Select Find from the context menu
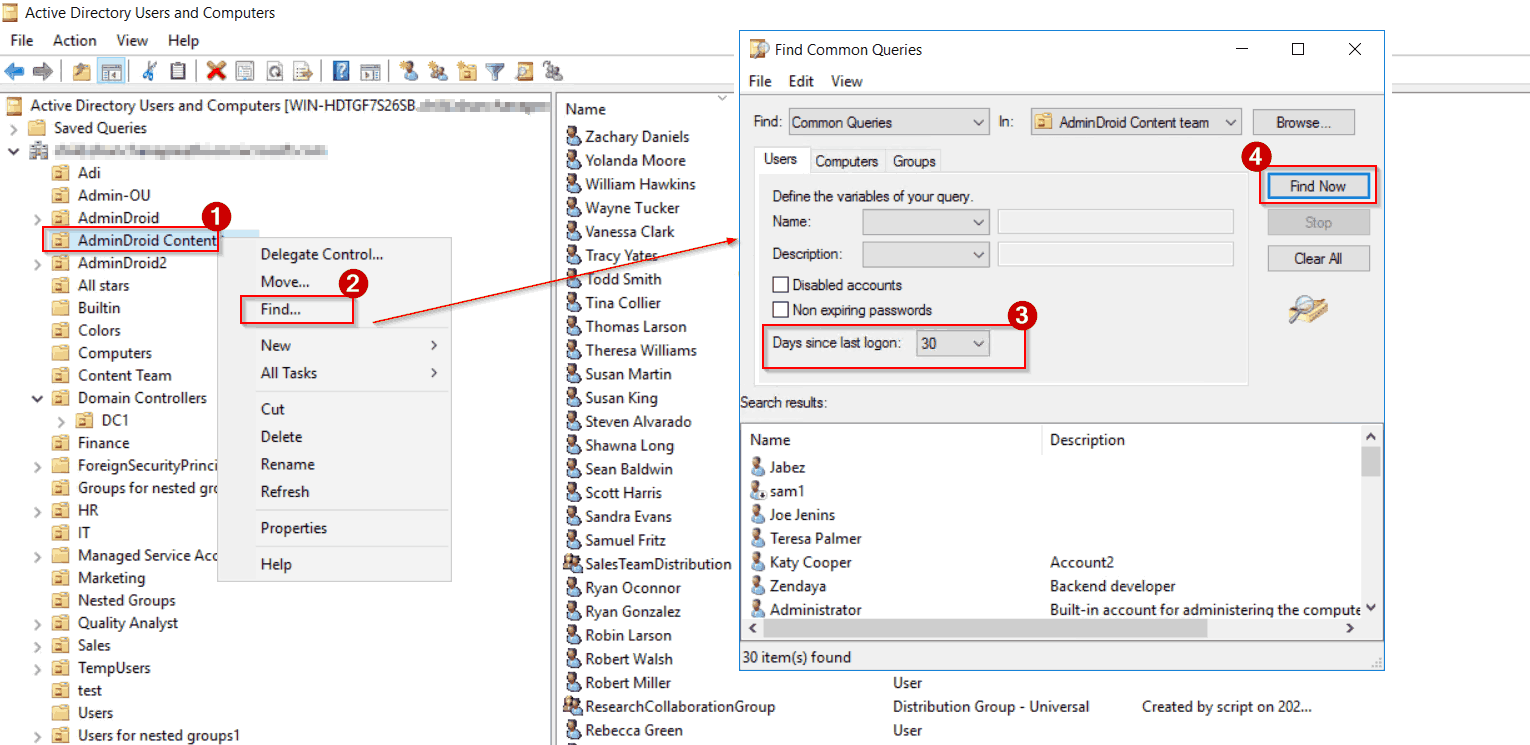Viewport: 1530px width, 745px height. coord(278,309)
